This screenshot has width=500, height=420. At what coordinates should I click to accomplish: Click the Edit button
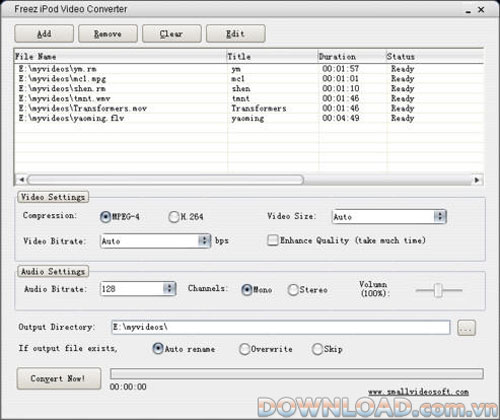[x=236, y=34]
